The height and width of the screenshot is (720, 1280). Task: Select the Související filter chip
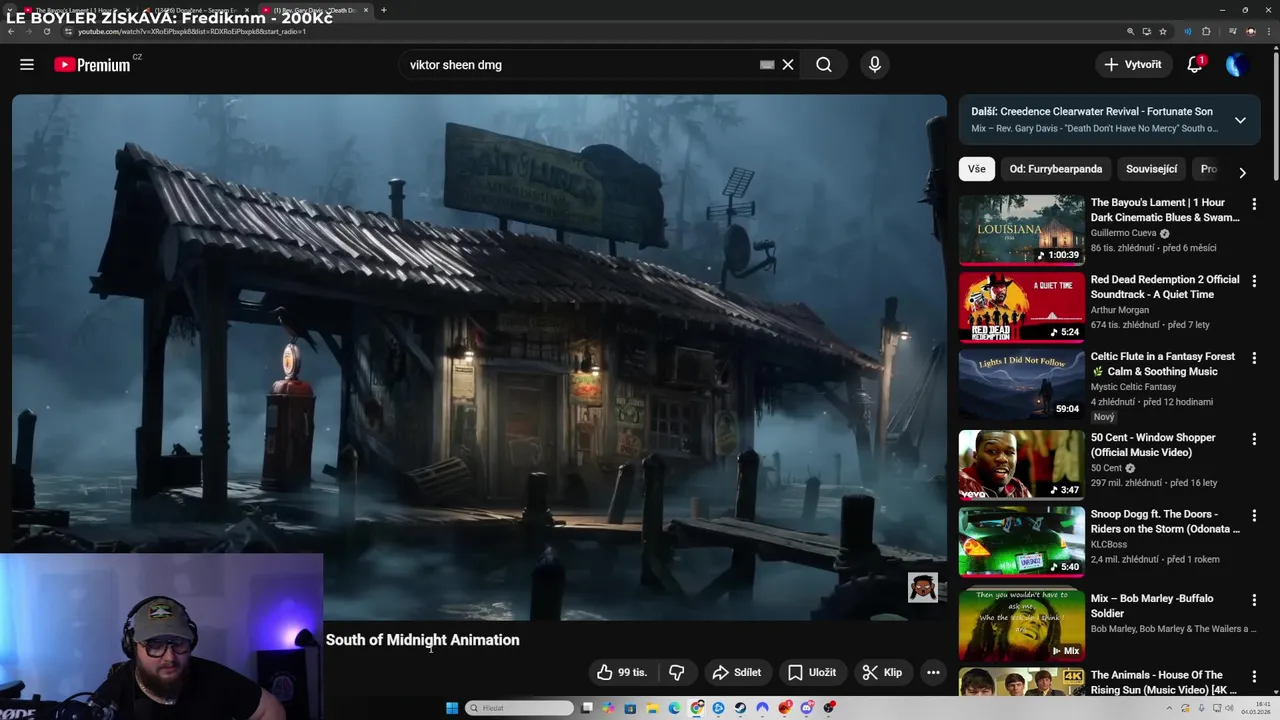[1151, 169]
